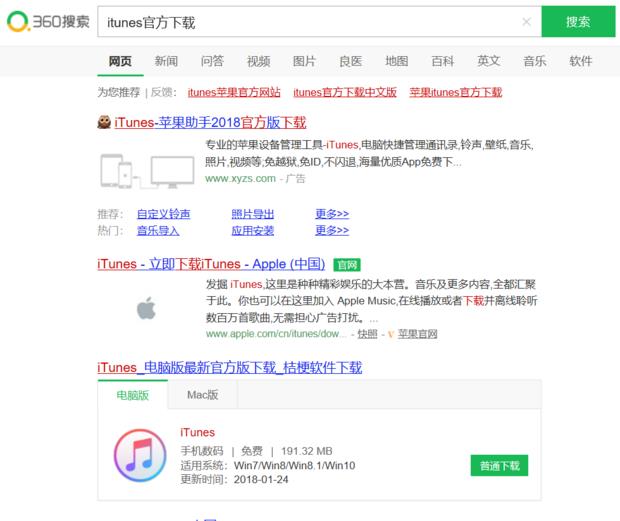
Task: Click 更多>> in the 推荐 row
Action: [x=332, y=214]
